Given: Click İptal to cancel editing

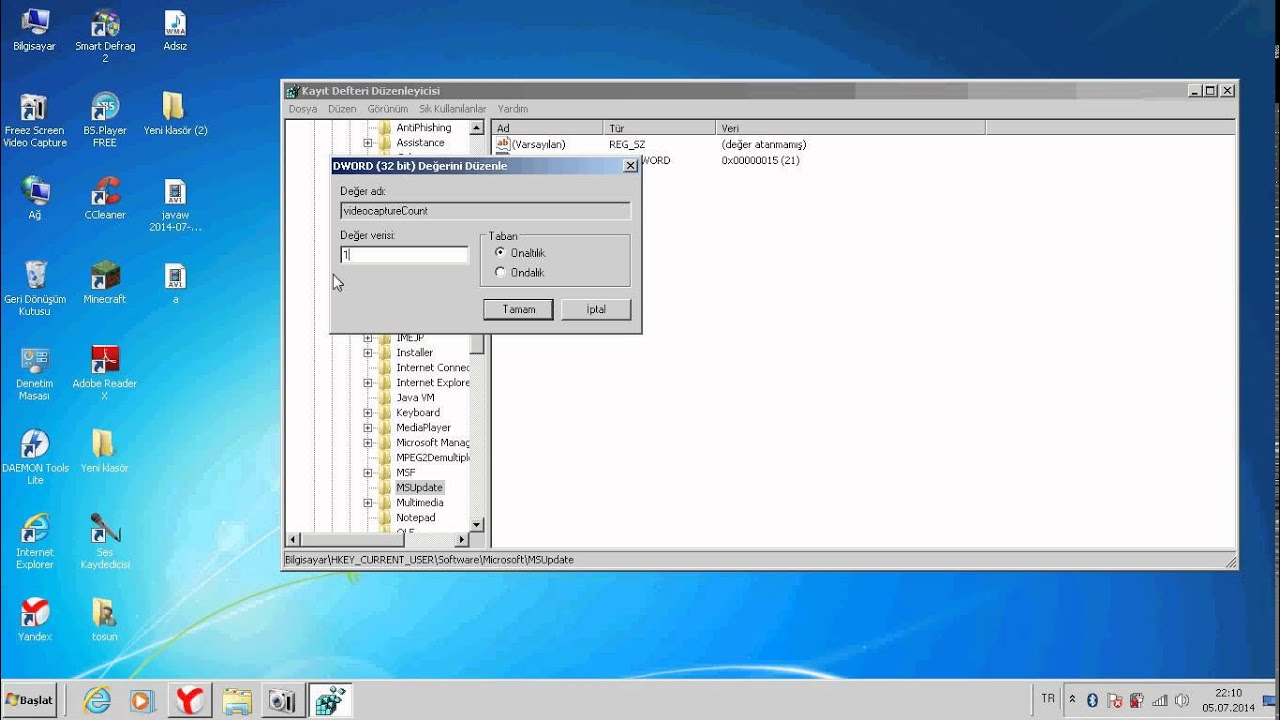Looking at the screenshot, I should tap(596, 309).
